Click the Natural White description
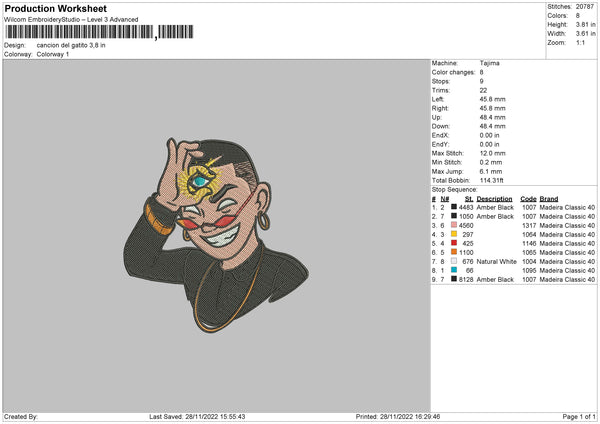The width and height of the screenshot is (600, 424). [x=496, y=262]
